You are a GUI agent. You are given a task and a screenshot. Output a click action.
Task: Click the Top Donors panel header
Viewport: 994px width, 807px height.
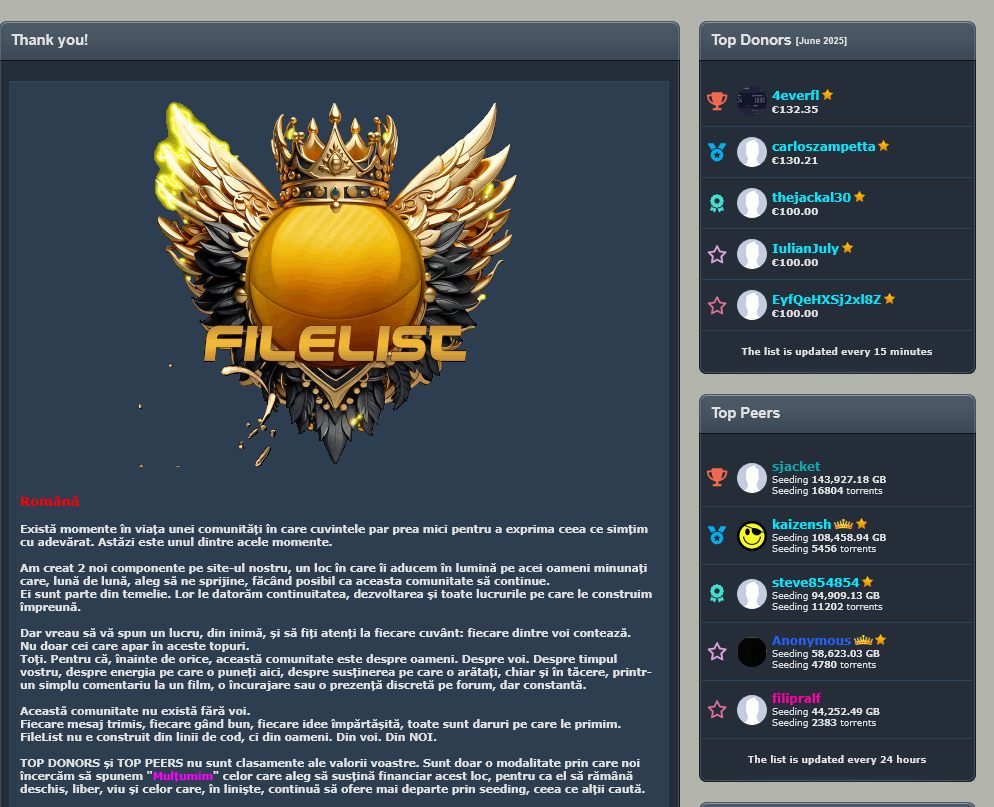point(837,41)
